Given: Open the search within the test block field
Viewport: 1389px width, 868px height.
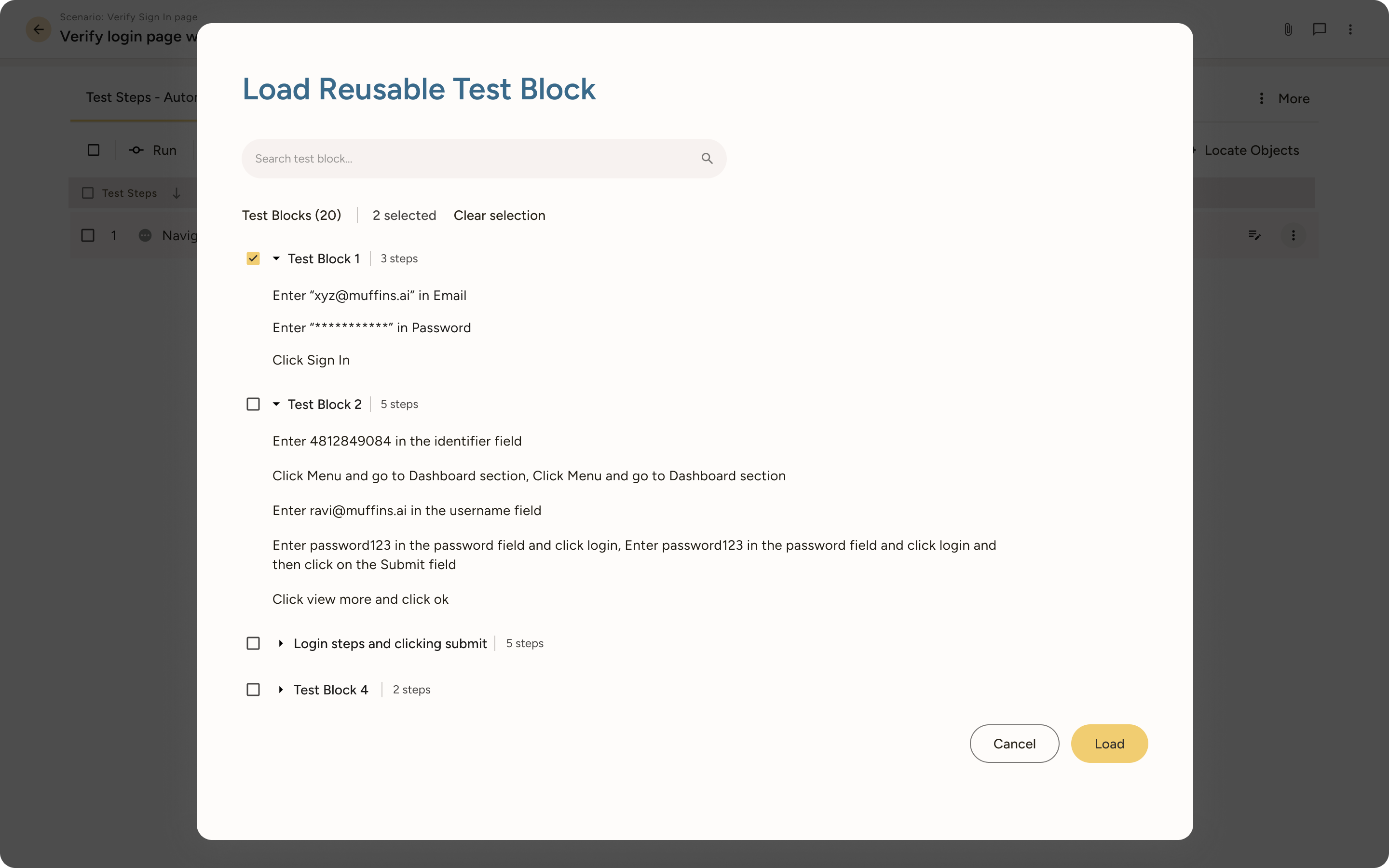Looking at the screenshot, I should [707, 158].
